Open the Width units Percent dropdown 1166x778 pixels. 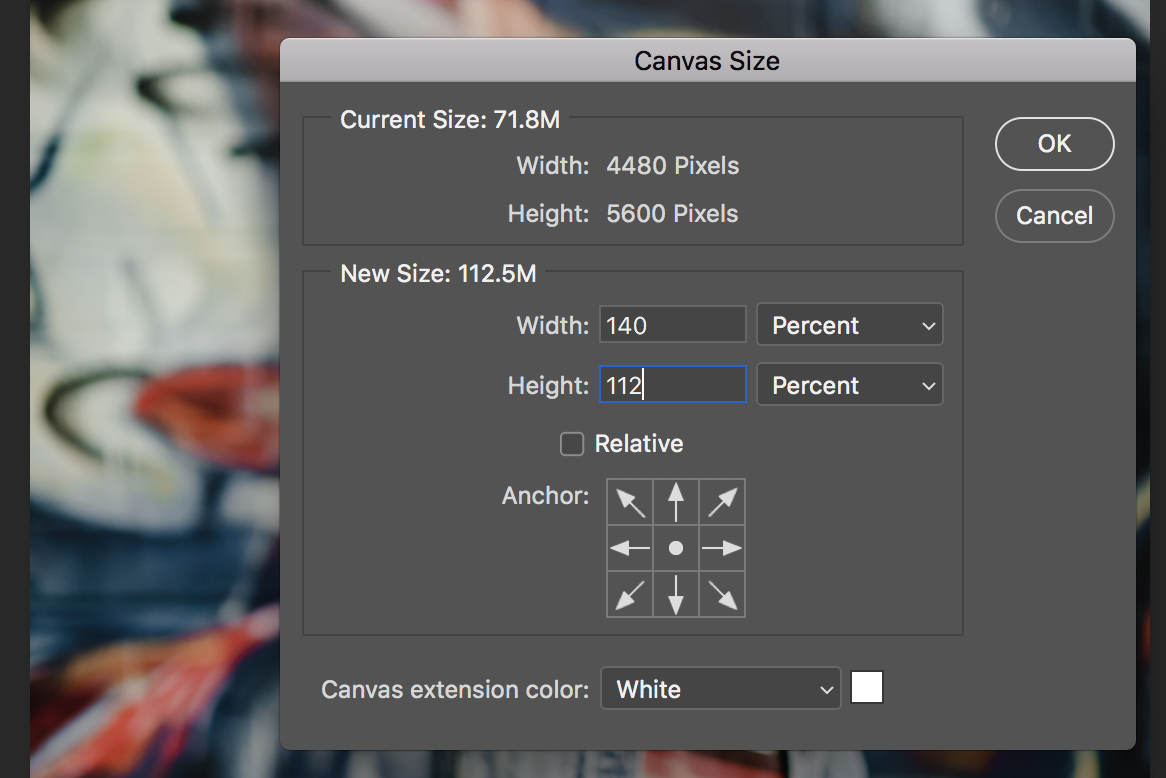849,324
